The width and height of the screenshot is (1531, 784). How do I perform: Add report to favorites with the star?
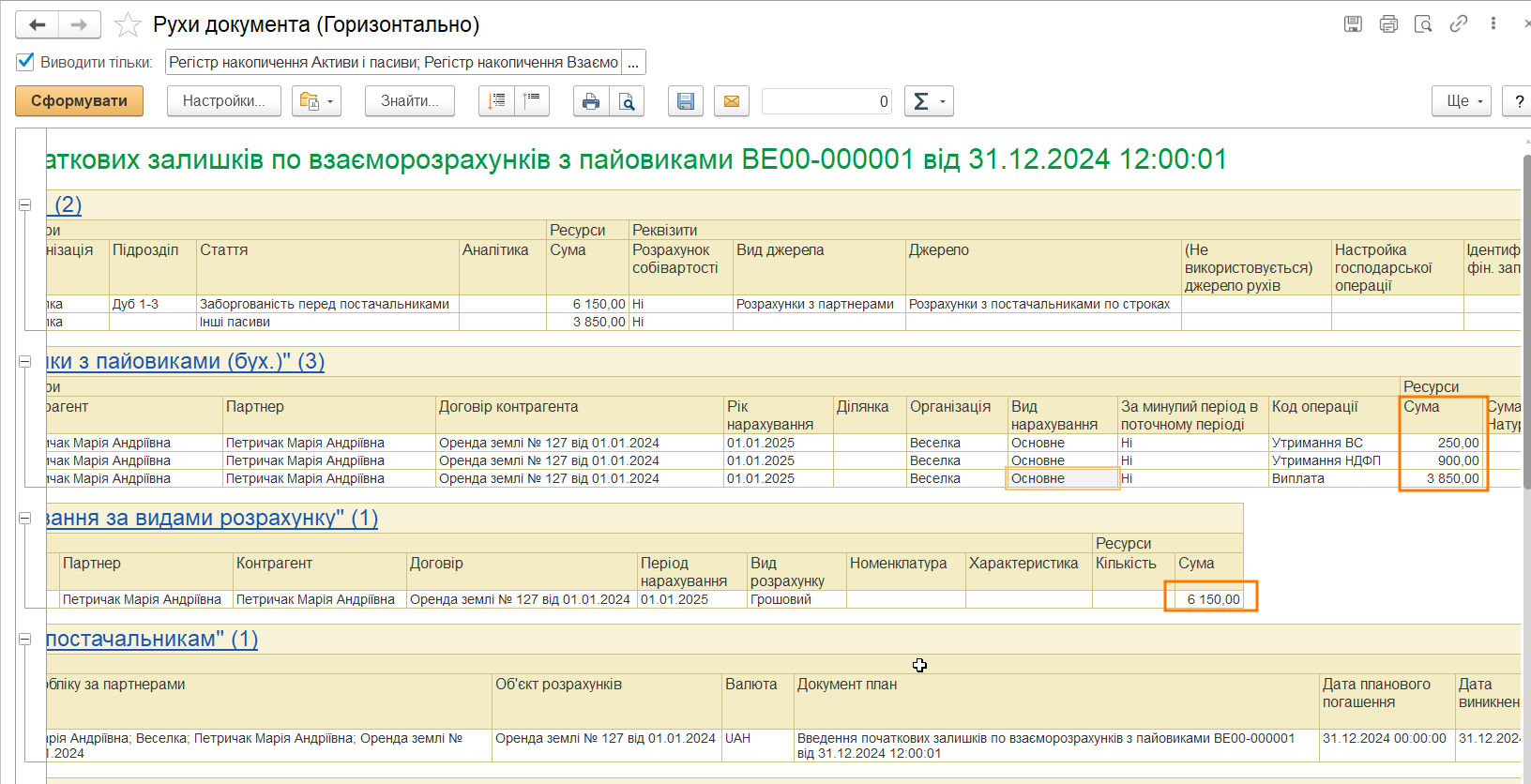pyautogui.click(x=128, y=24)
